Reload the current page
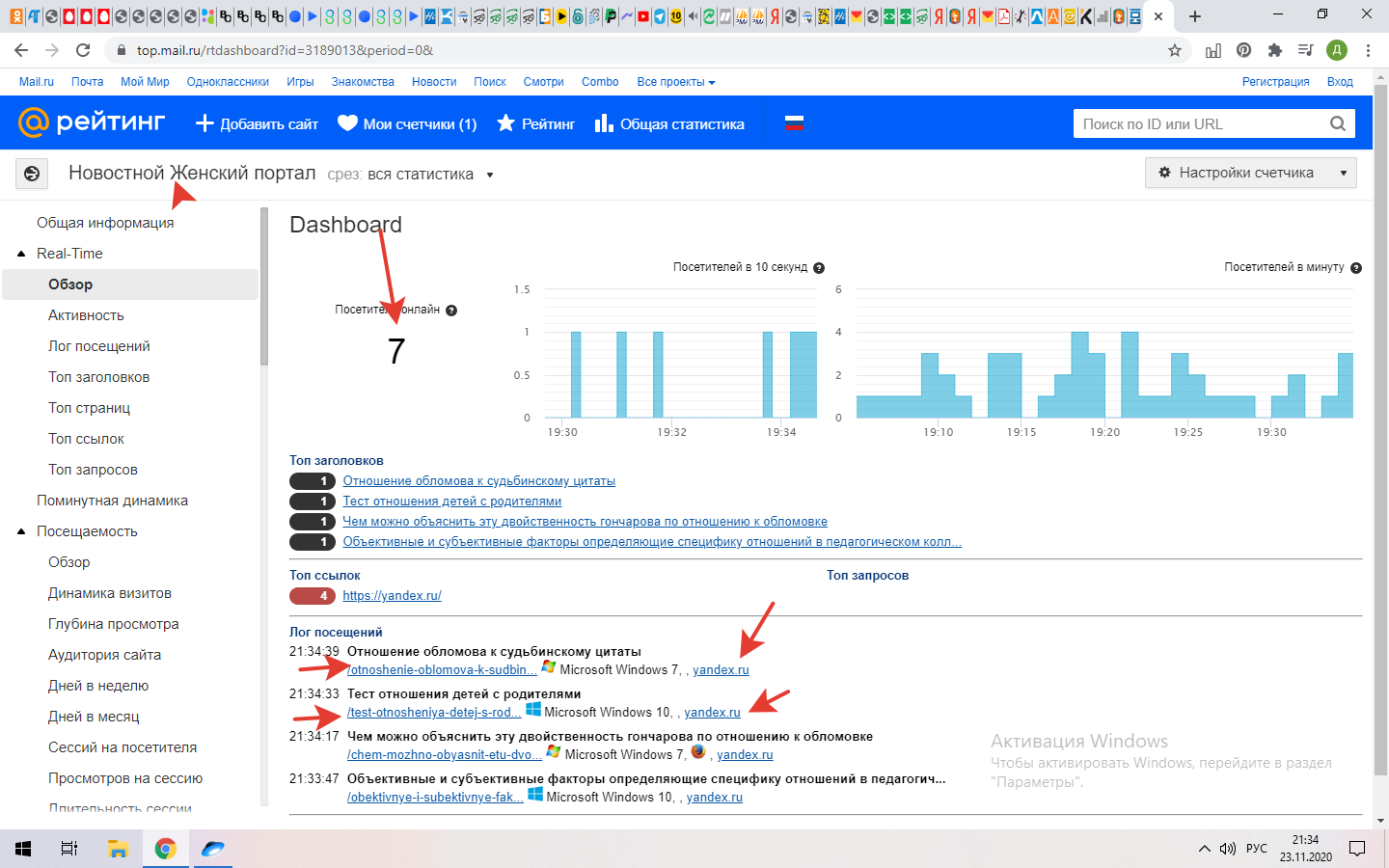The height and width of the screenshot is (868, 1389). click(x=83, y=50)
